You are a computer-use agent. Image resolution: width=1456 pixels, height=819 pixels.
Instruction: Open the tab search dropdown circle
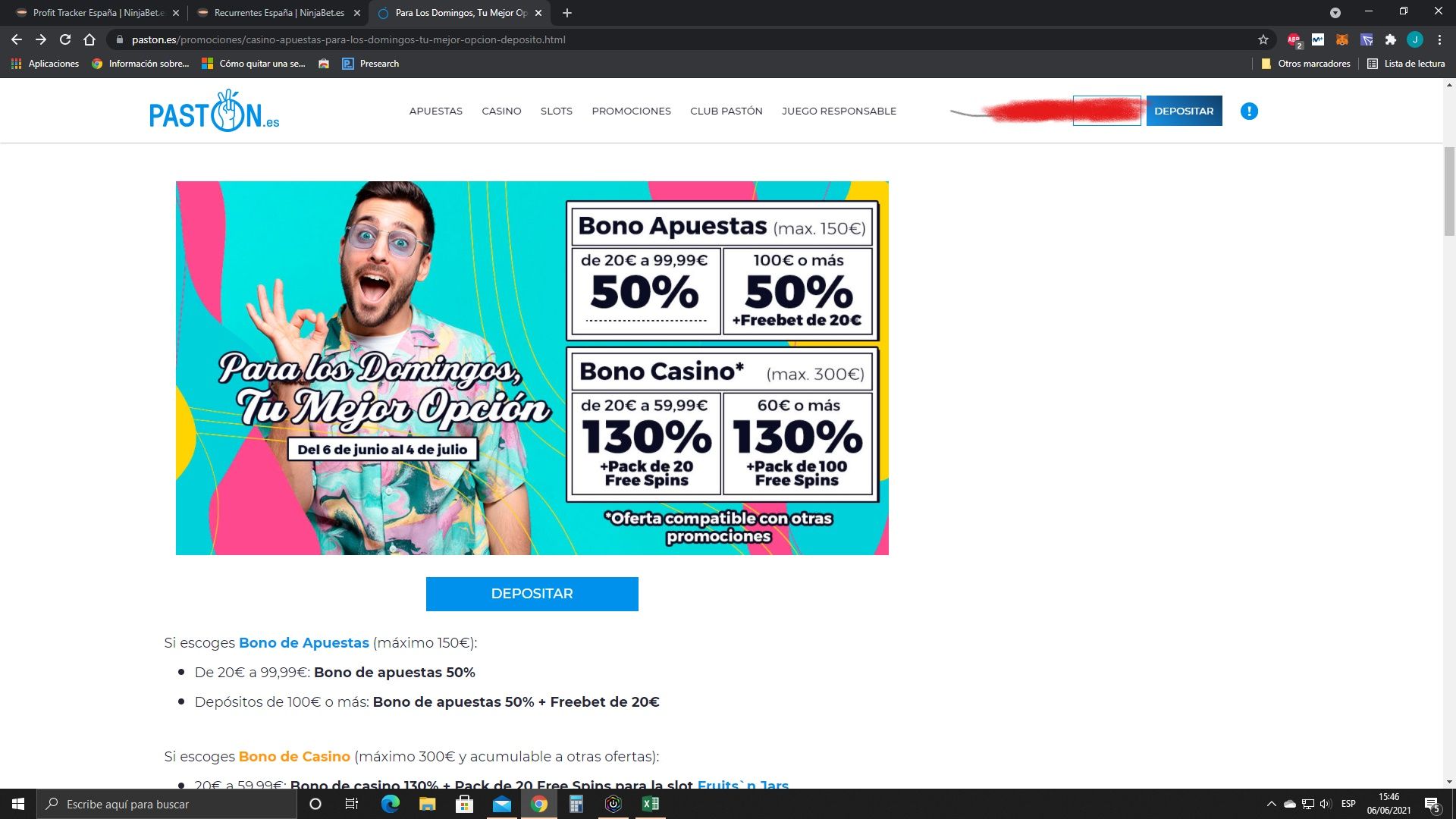1335,13
